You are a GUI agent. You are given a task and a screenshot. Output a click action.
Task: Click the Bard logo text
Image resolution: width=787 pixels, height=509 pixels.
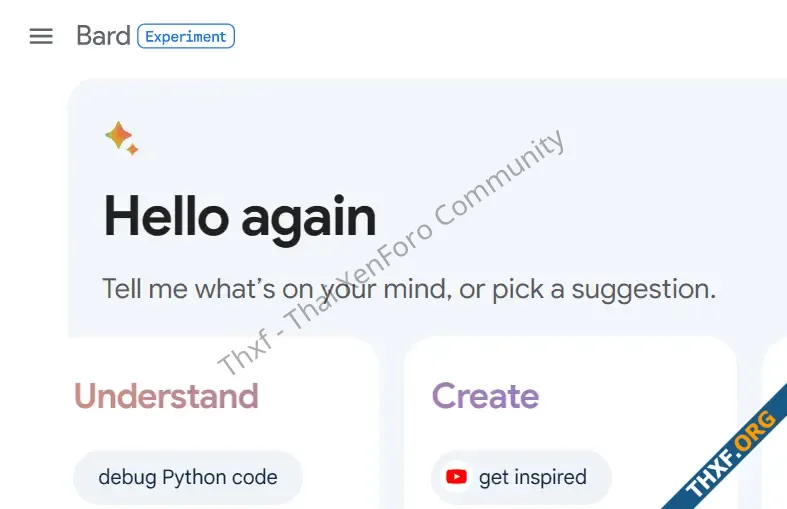pos(103,36)
